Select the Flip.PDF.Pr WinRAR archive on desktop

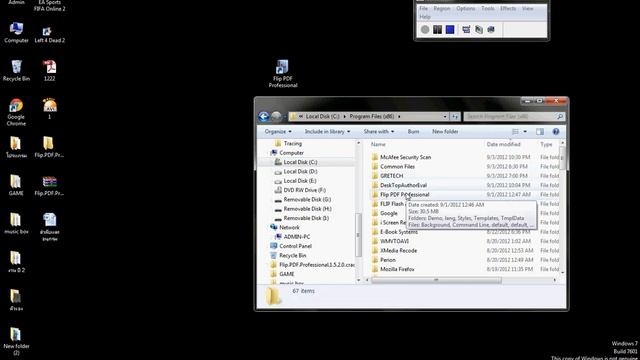pyautogui.click(x=49, y=185)
